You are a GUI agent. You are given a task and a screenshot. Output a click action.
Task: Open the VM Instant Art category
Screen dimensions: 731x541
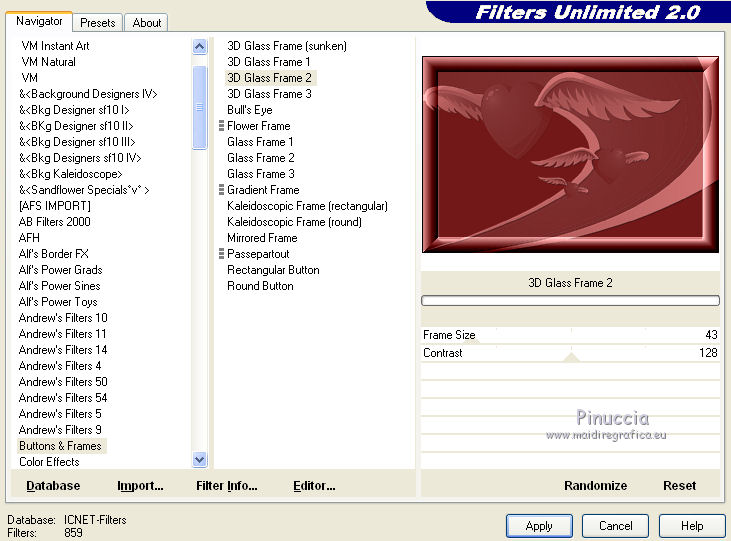point(55,46)
